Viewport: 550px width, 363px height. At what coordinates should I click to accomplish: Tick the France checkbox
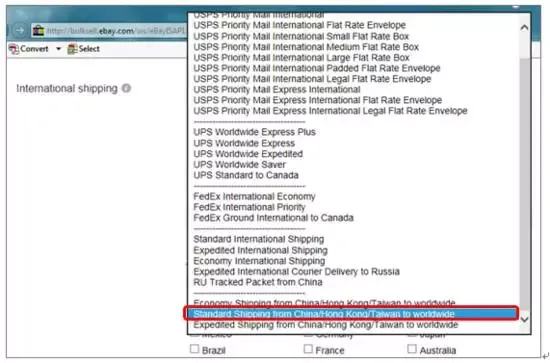click(308, 349)
